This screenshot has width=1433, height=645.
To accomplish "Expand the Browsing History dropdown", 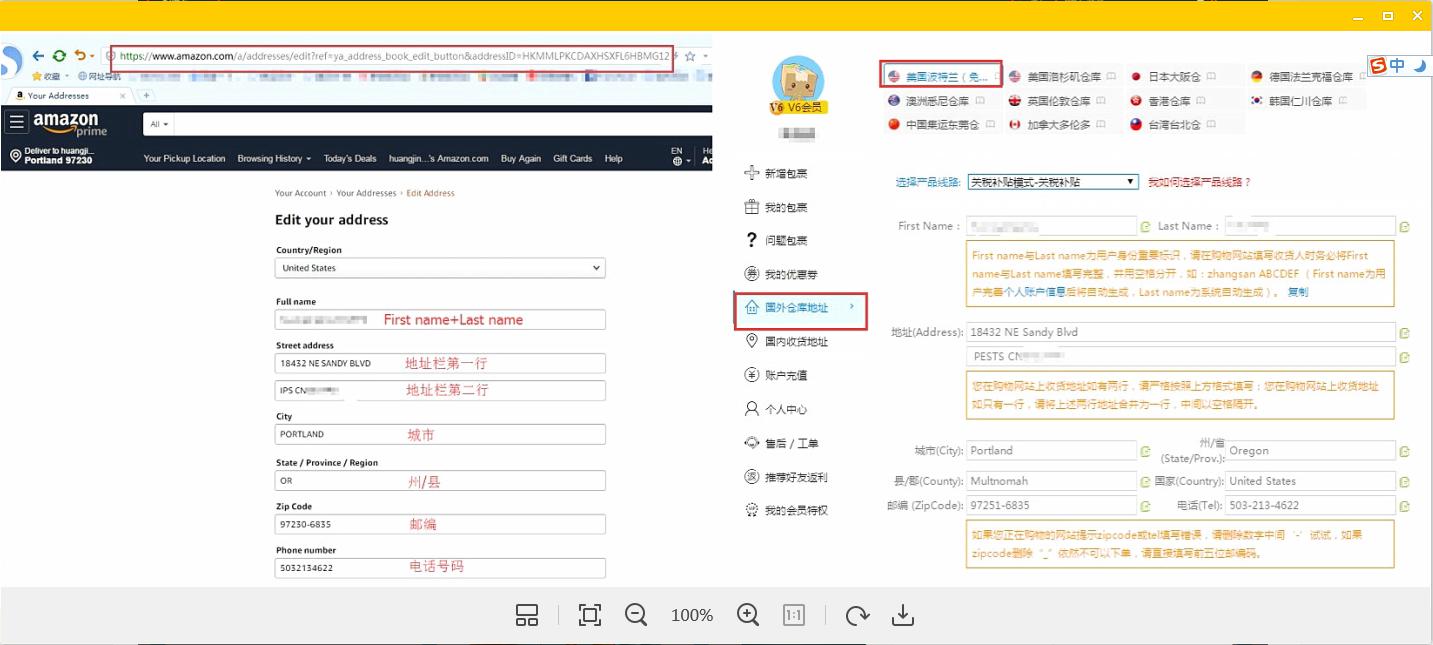I will point(274,158).
